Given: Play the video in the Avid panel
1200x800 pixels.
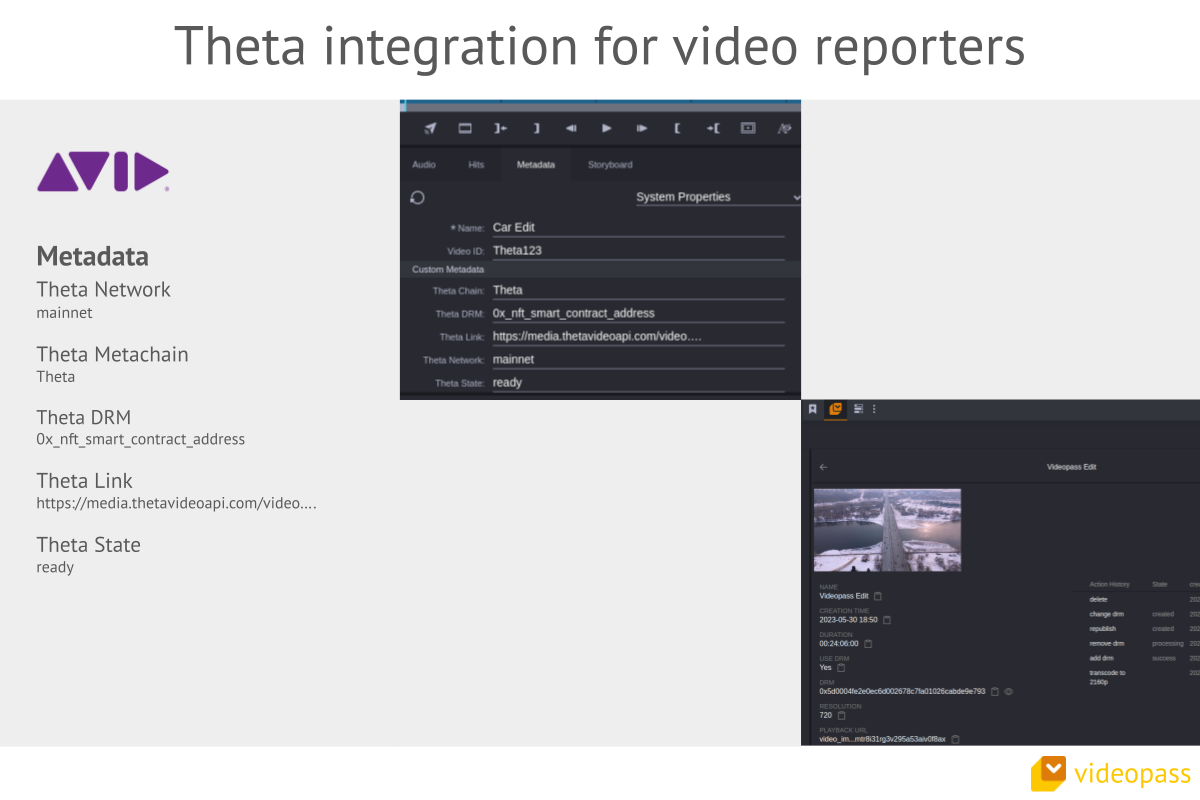Looking at the screenshot, I should coord(606,128).
